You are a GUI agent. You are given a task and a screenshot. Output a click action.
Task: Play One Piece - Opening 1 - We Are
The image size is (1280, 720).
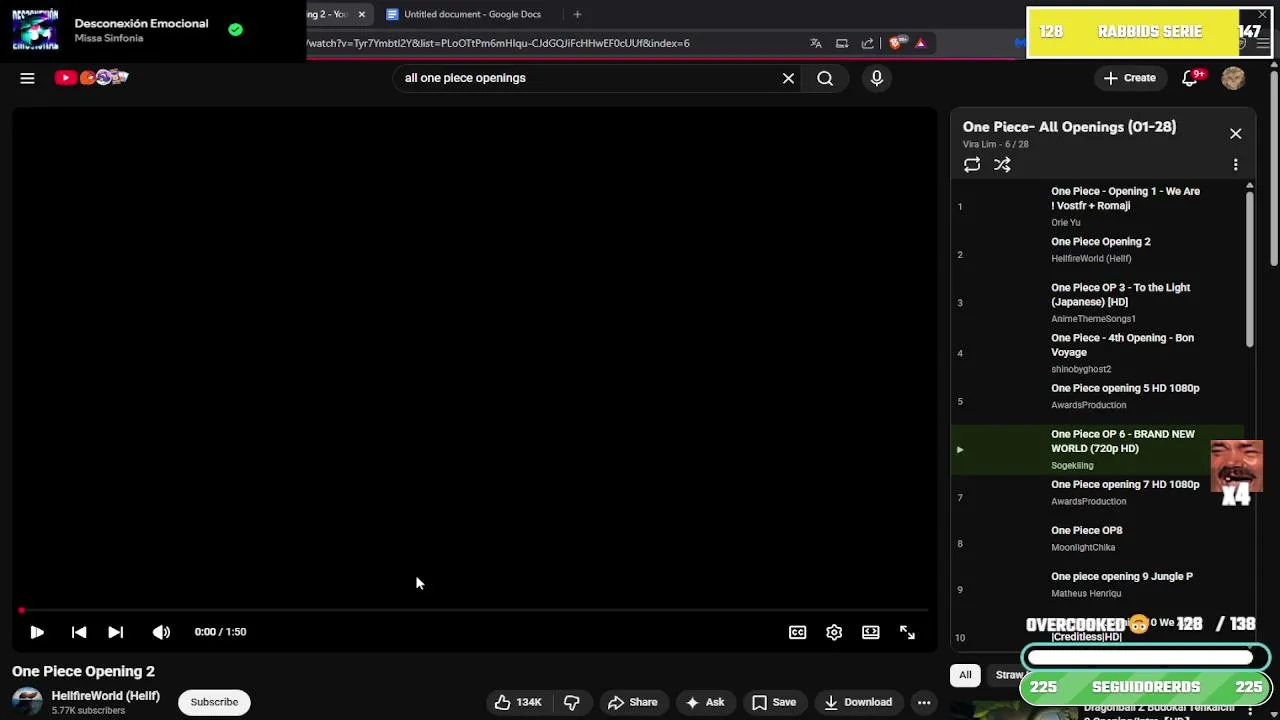tap(1098, 206)
